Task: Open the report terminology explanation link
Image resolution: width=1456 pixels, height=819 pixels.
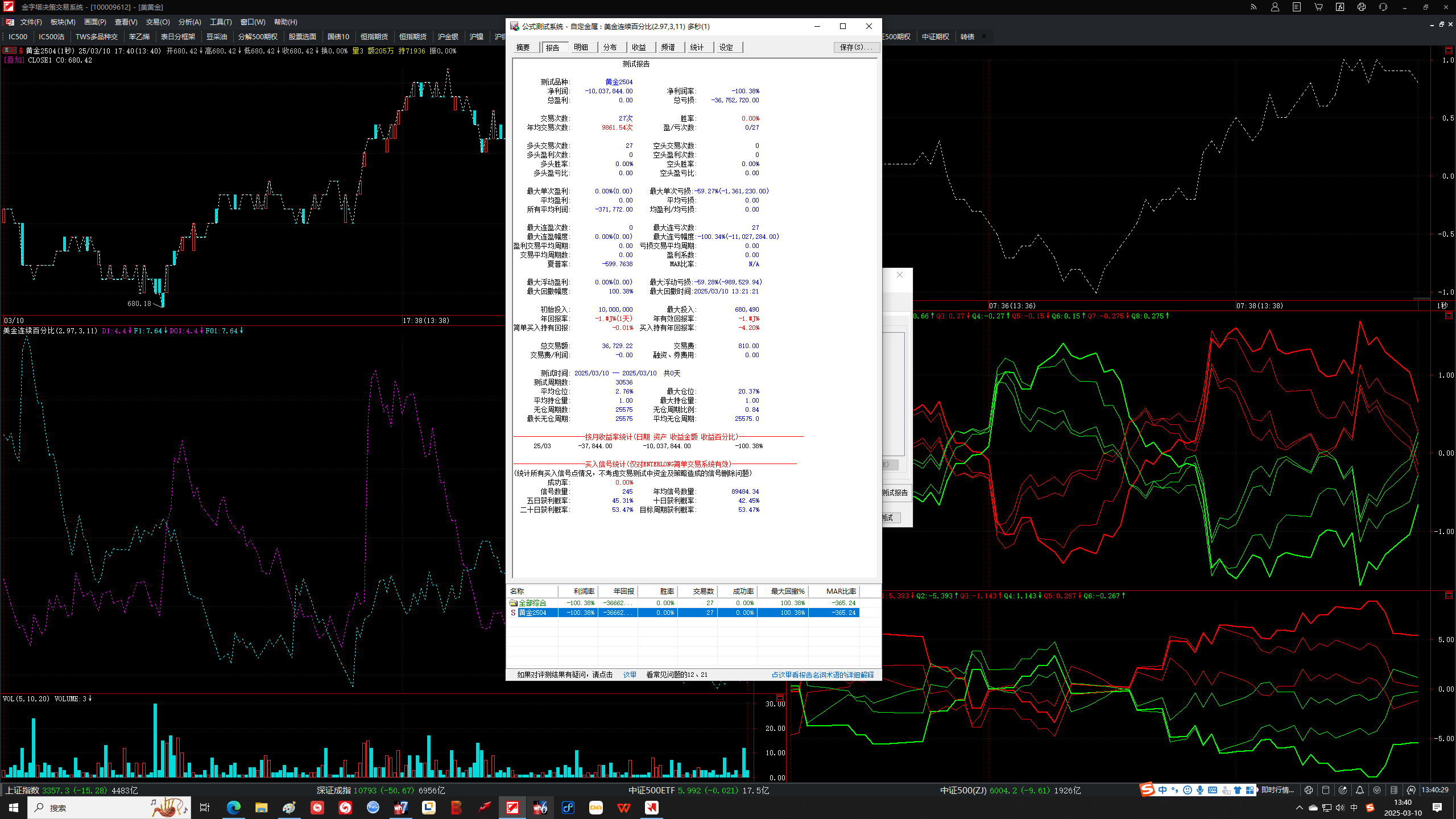Action: [x=822, y=675]
